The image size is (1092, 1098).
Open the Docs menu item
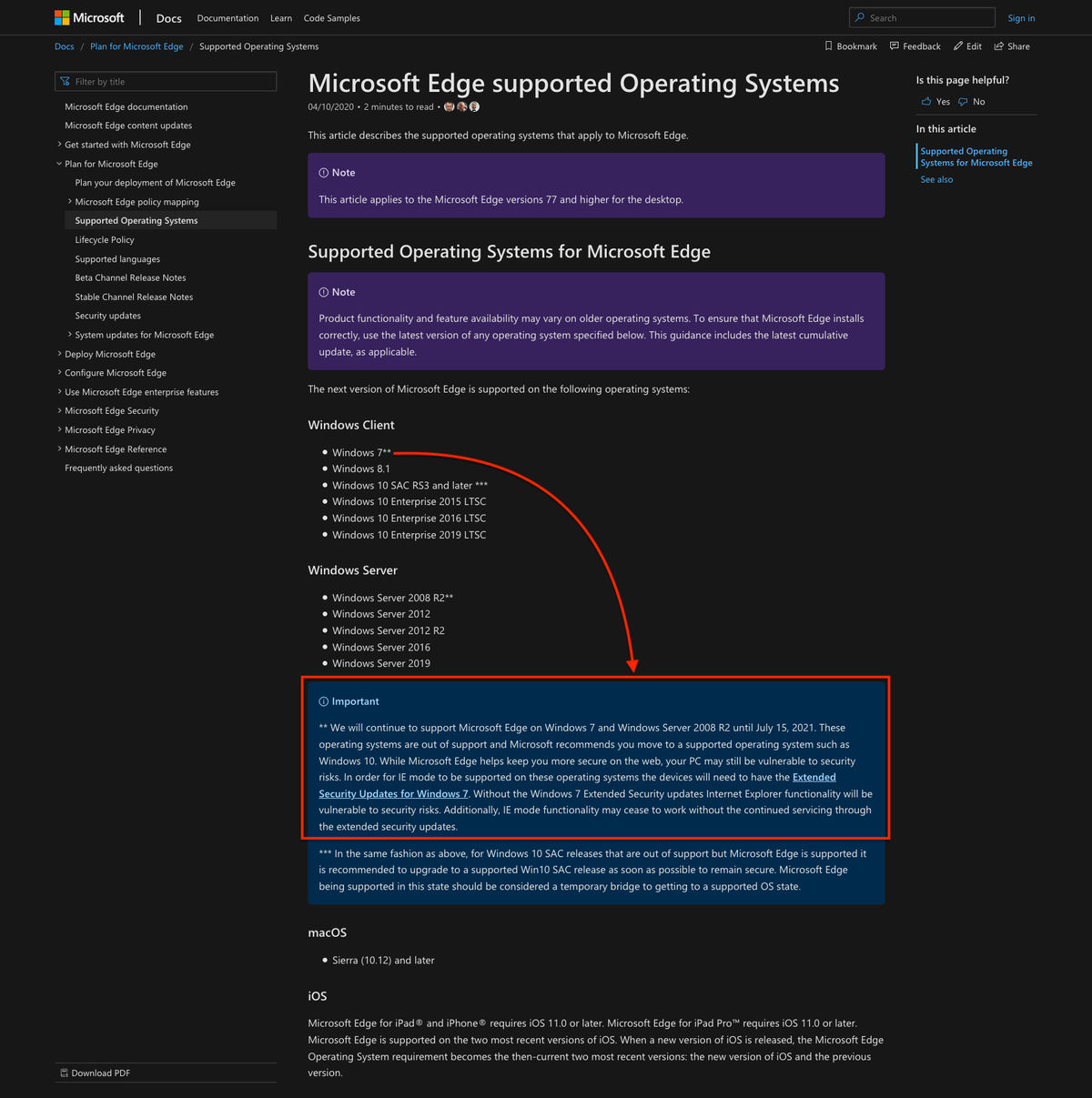click(168, 18)
